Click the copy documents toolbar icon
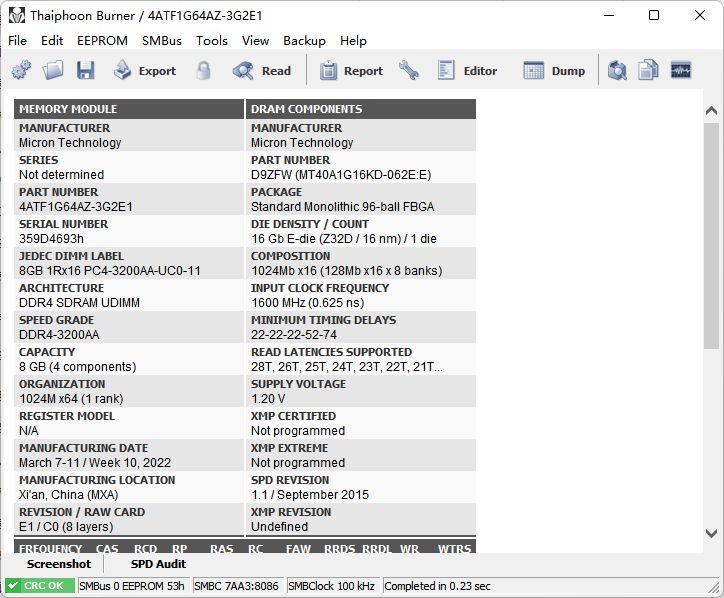The width and height of the screenshot is (724, 598). pos(648,71)
